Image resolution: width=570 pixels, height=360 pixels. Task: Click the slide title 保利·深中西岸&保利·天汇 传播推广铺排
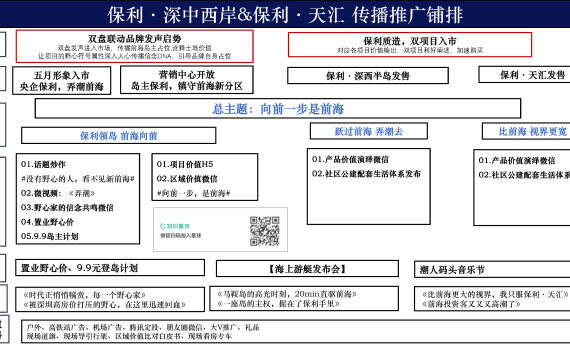click(285, 15)
